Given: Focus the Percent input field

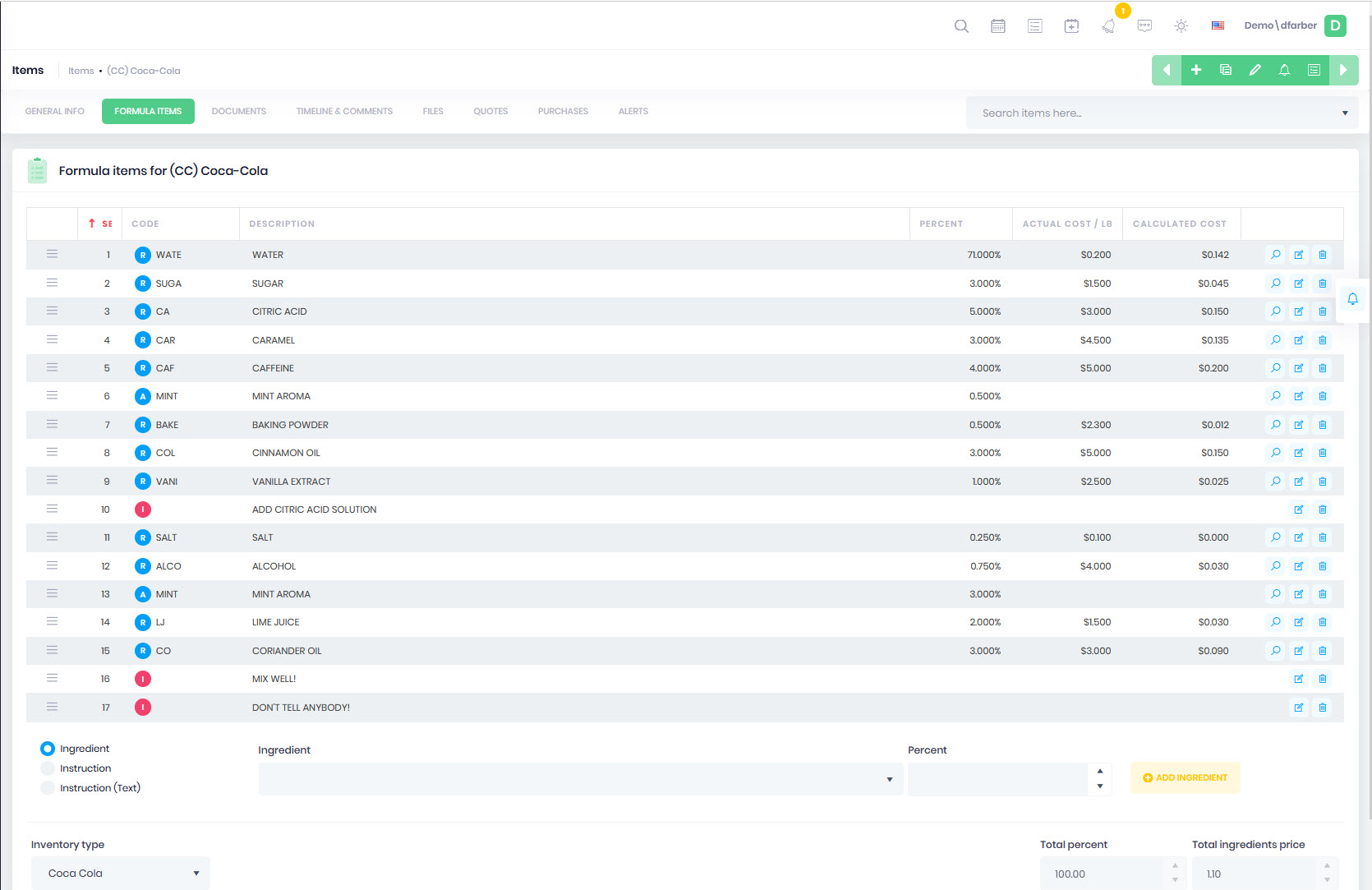Looking at the screenshot, I should 998,779.
